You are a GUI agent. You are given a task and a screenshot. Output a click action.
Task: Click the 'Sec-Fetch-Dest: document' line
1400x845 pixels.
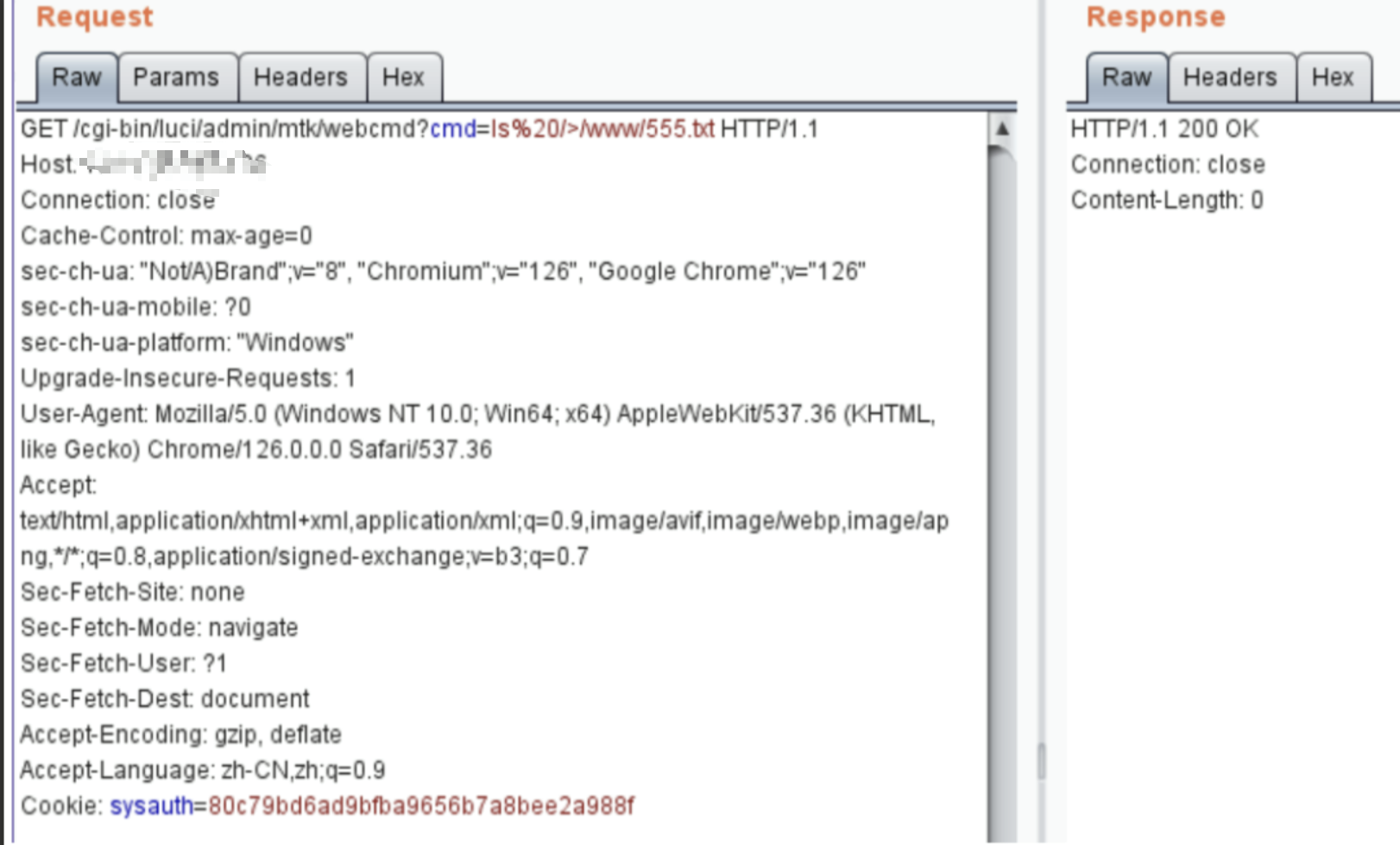165,698
